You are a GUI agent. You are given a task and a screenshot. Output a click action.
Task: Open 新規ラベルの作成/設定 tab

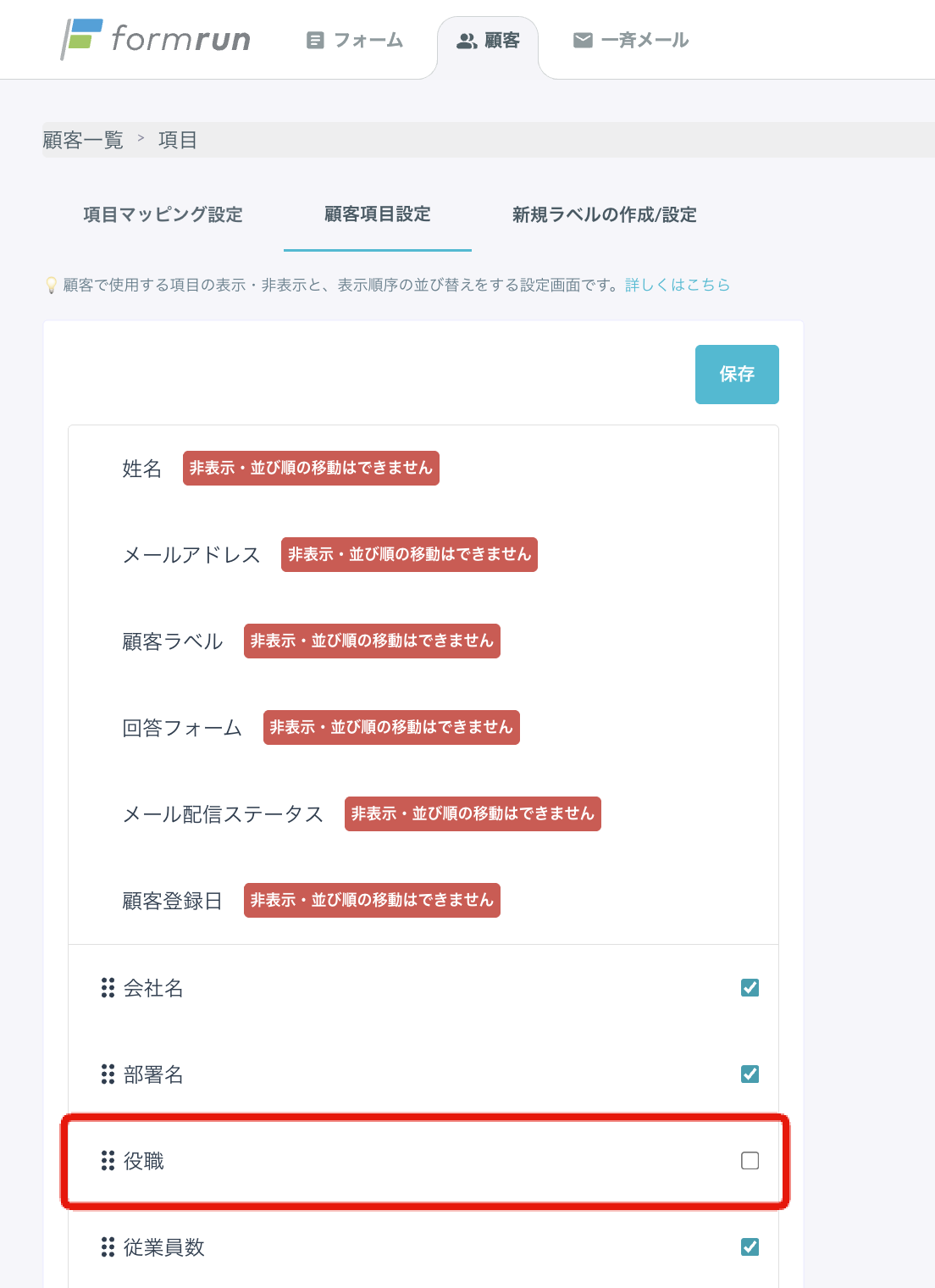(x=605, y=214)
